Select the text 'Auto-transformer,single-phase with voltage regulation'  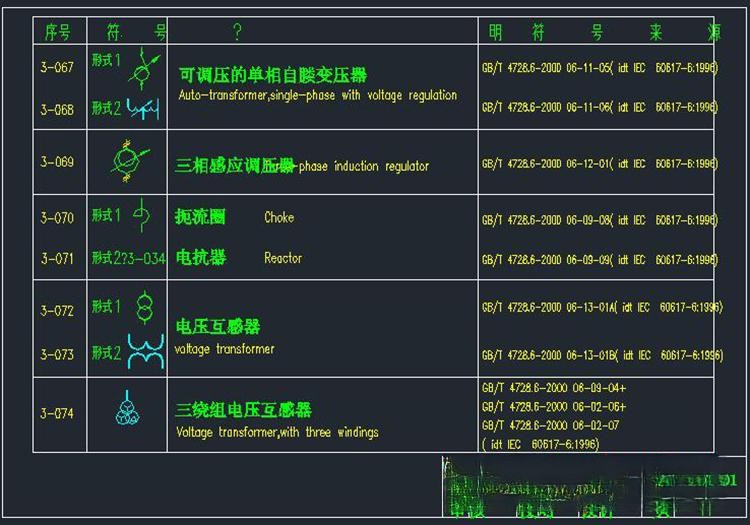[318, 95]
